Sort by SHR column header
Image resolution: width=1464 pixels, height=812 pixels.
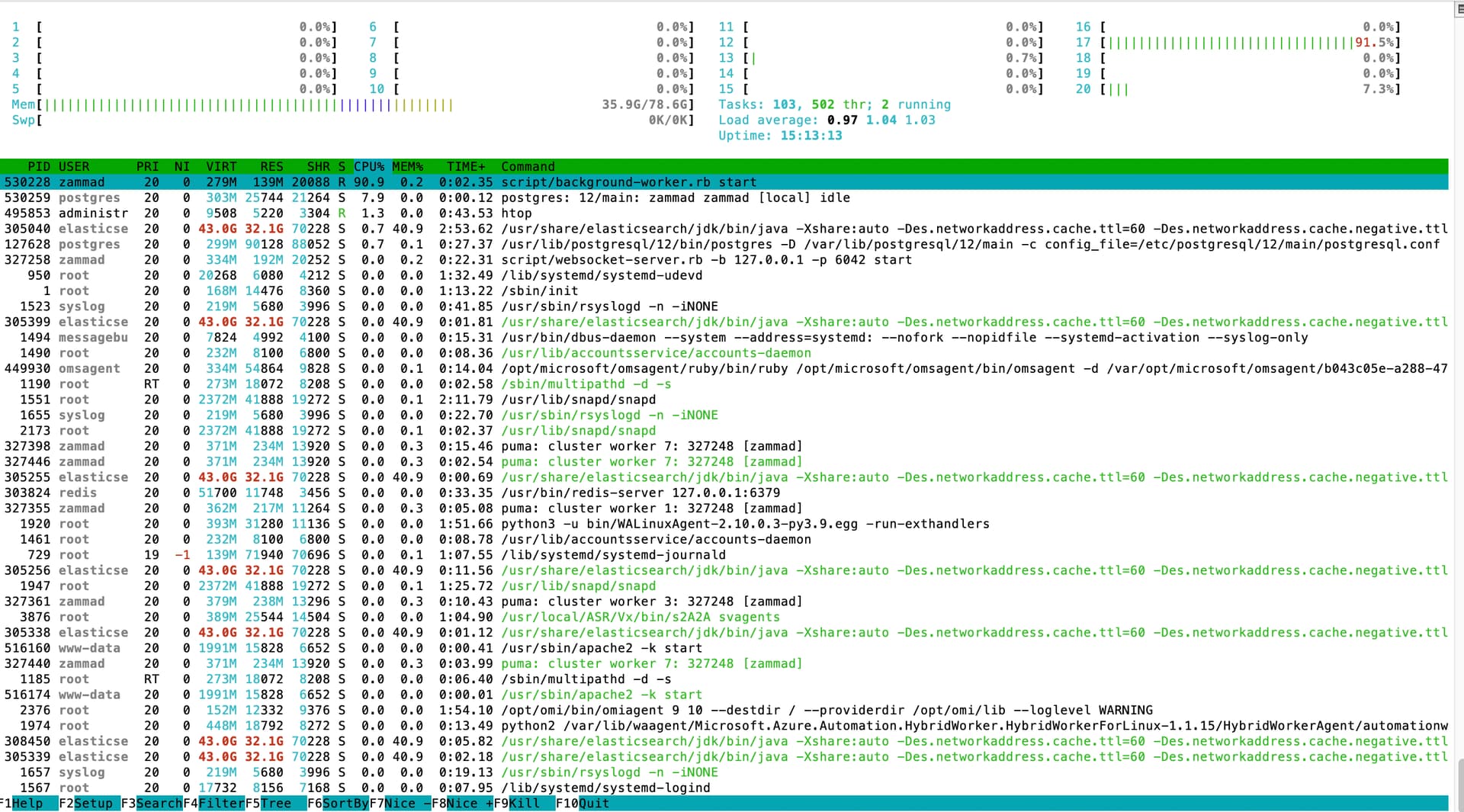click(x=318, y=166)
